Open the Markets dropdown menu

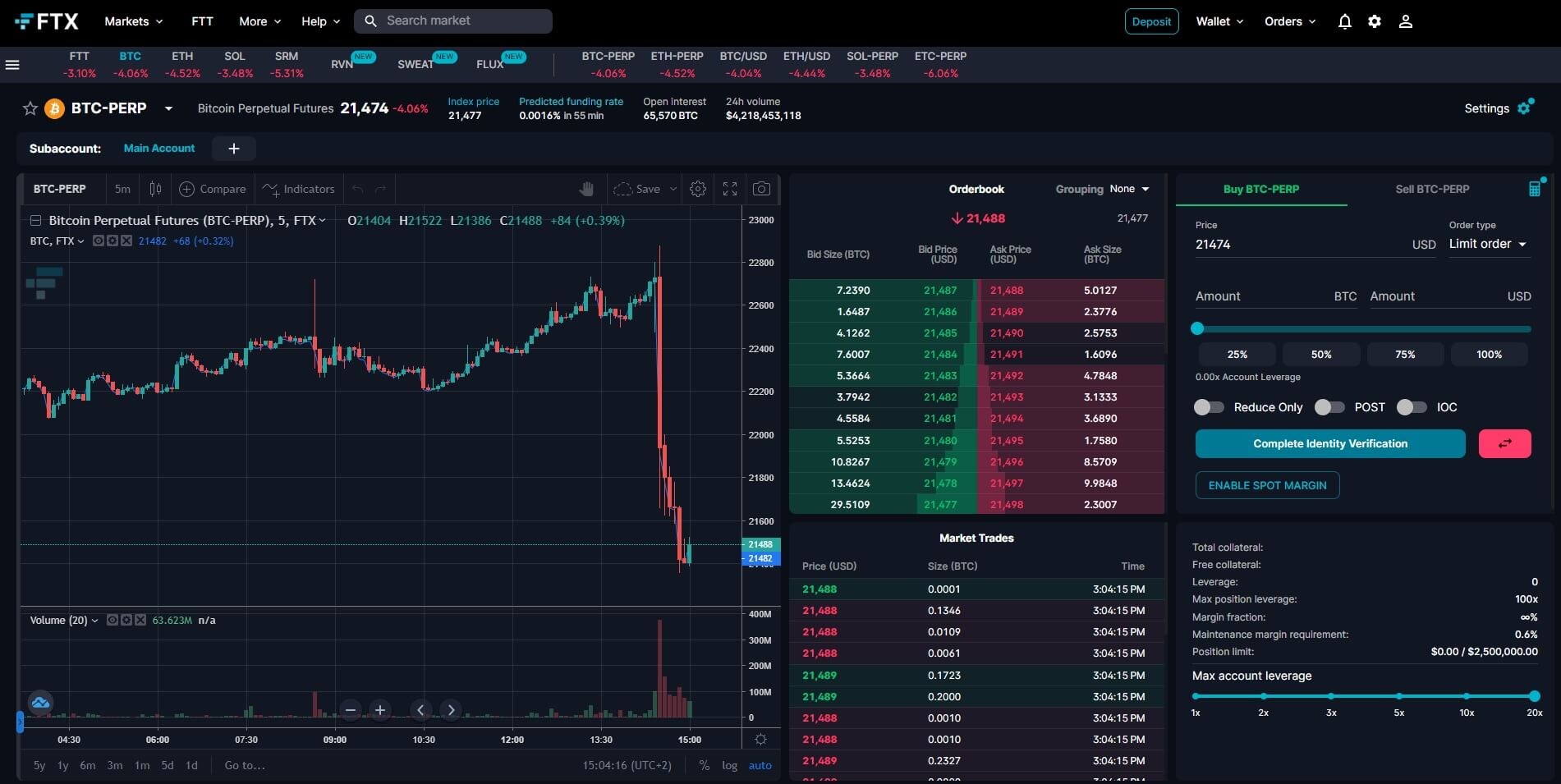(134, 21)
